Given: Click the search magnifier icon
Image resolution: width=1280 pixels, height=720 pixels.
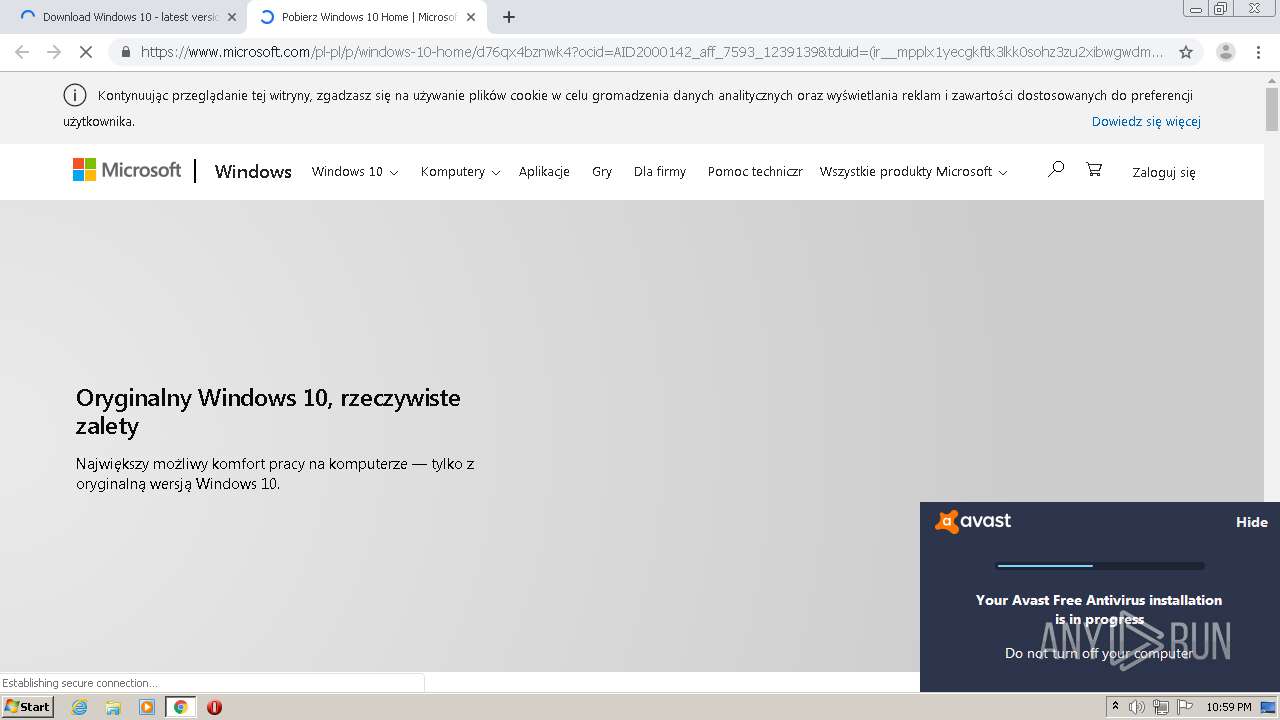Looking at the screenshot, I should pos(1055,169).
